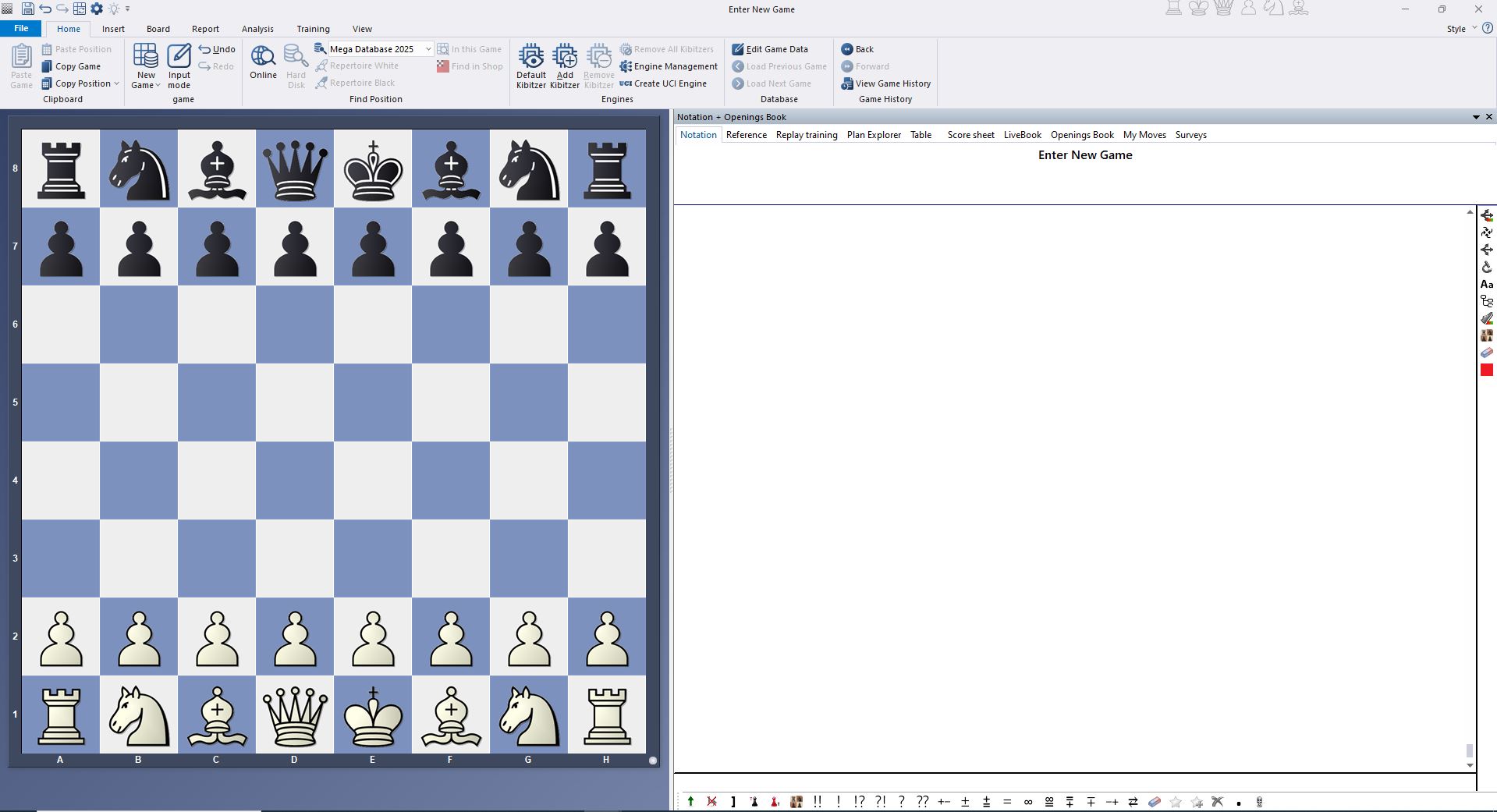Click the Add Kibitzer icon
Viewport: 1497px width, 812px height.
(564, 58)
